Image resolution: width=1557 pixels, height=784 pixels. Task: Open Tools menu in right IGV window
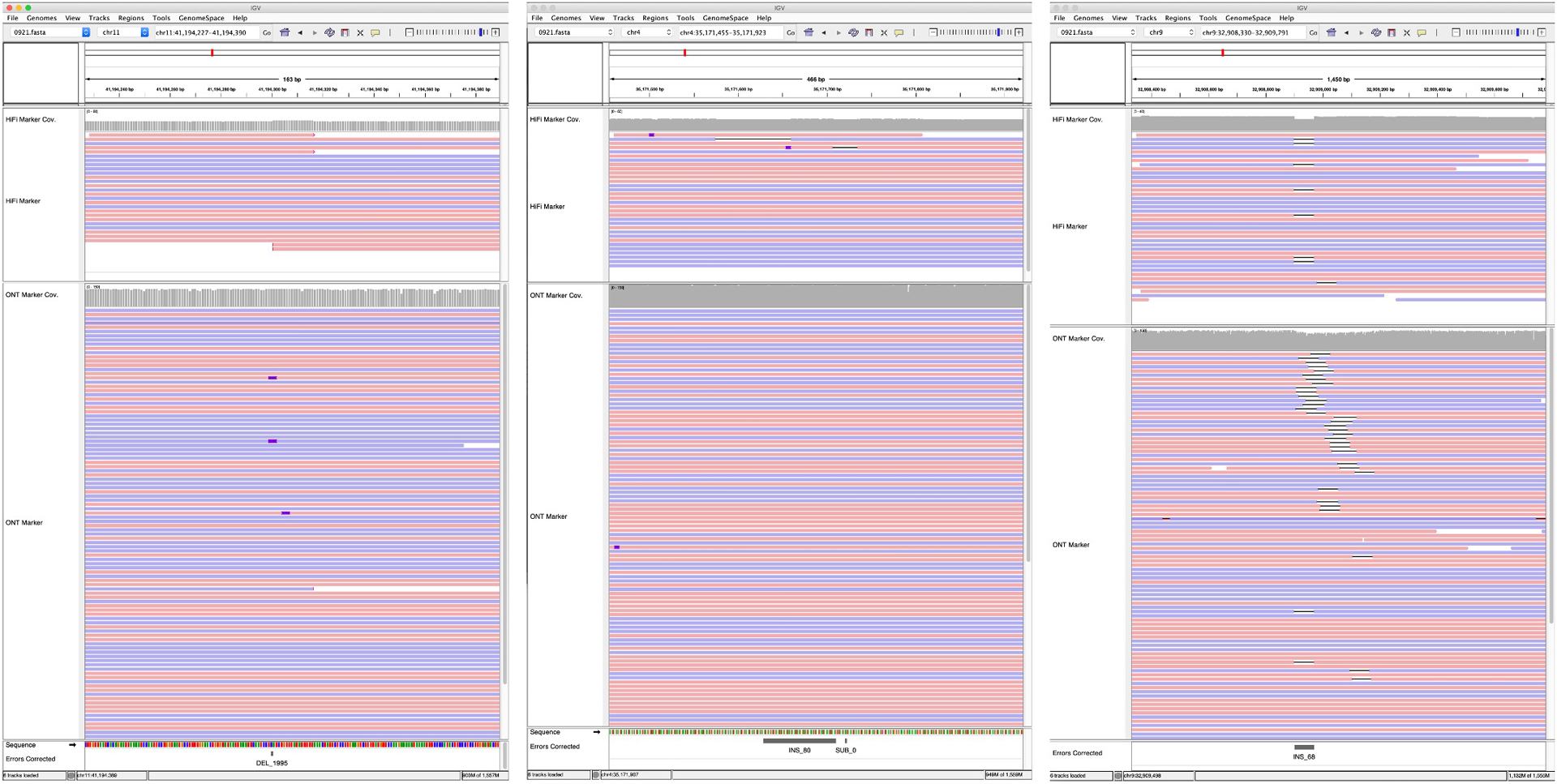coord(1207,18)
